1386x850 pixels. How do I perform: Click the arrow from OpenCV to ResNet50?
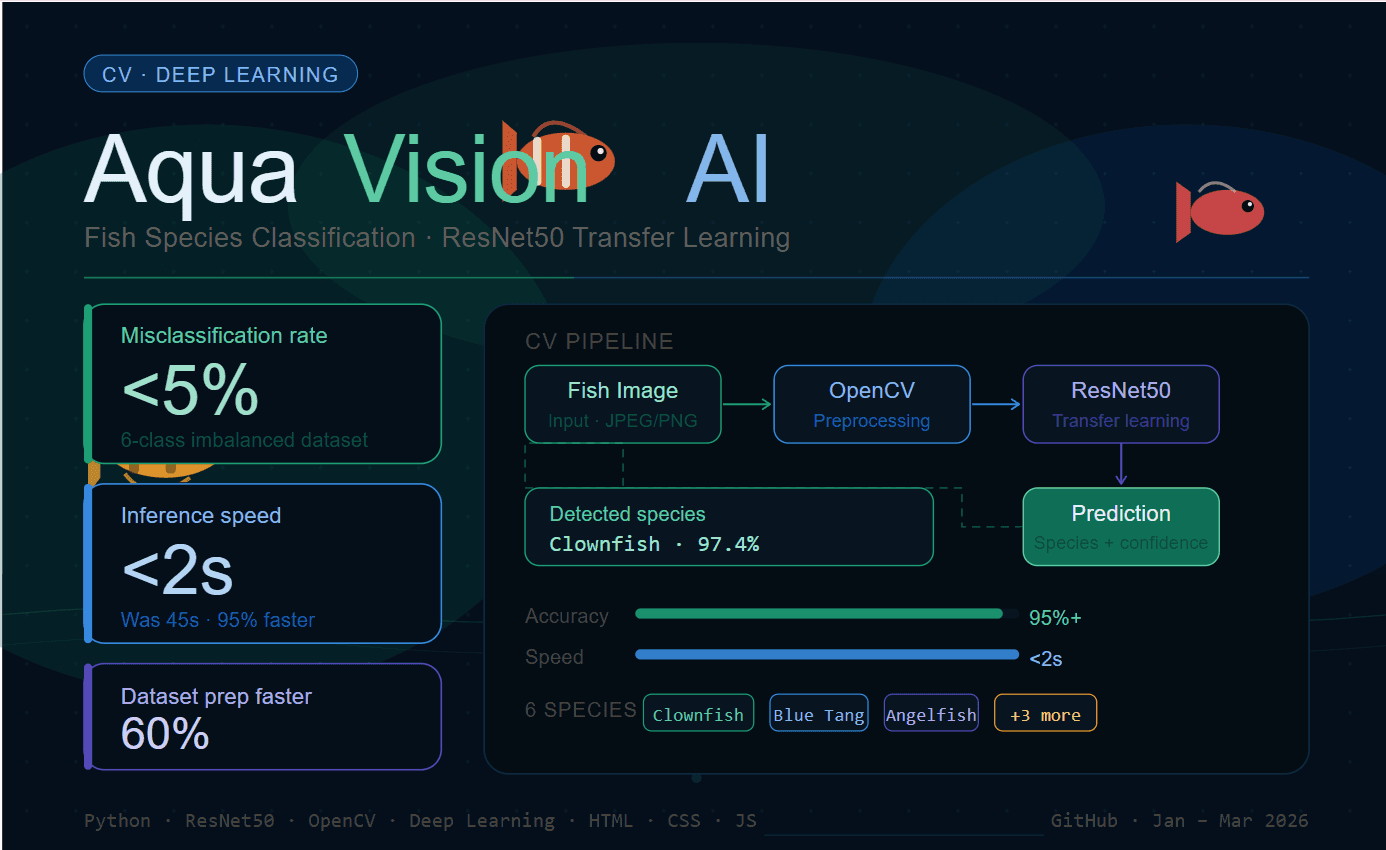click(996, 404)
